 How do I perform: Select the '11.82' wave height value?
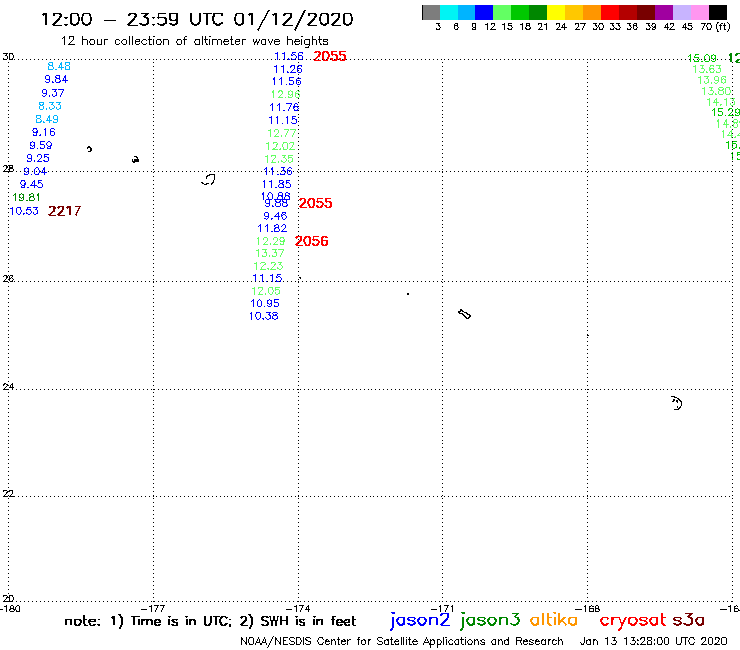[x=272, y=228]
